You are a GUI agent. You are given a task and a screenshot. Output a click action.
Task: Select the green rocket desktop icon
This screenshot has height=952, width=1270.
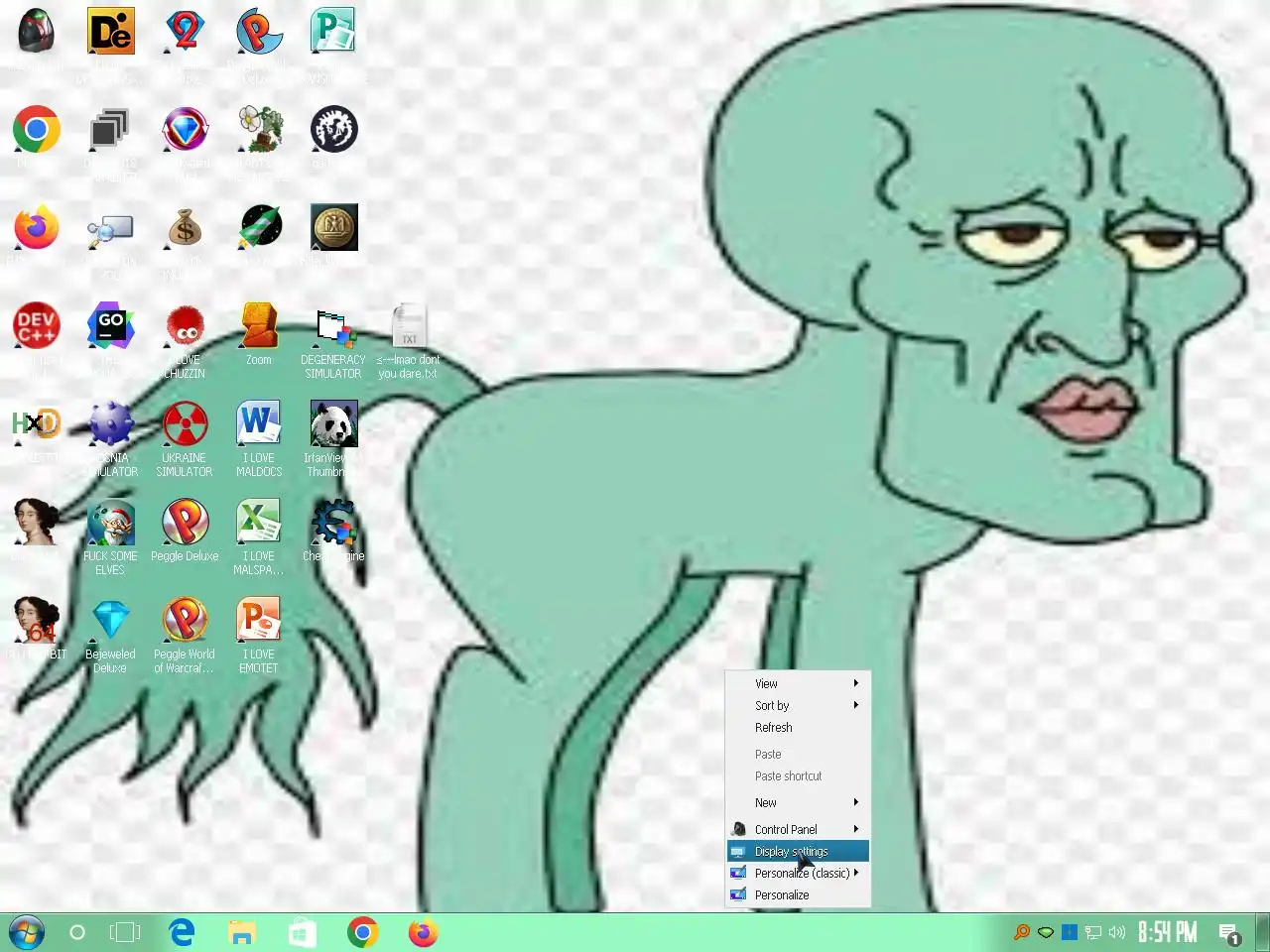pyautogui.click(x=260, y=228)
